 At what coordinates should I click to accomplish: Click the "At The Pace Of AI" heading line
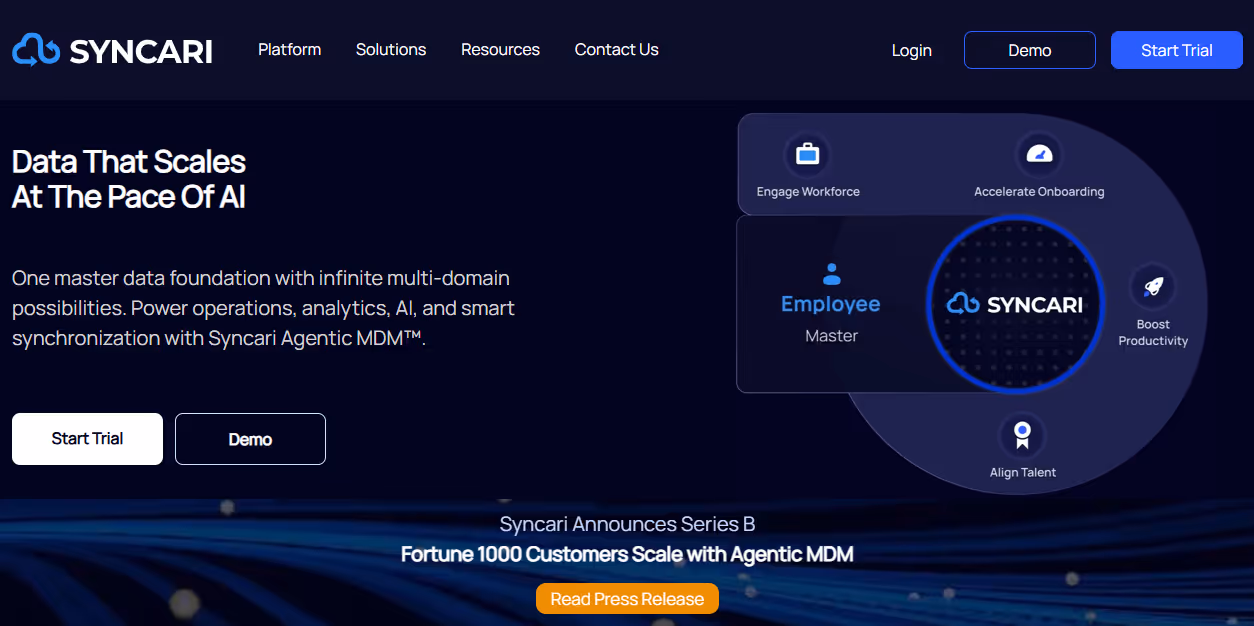(129, 197)
